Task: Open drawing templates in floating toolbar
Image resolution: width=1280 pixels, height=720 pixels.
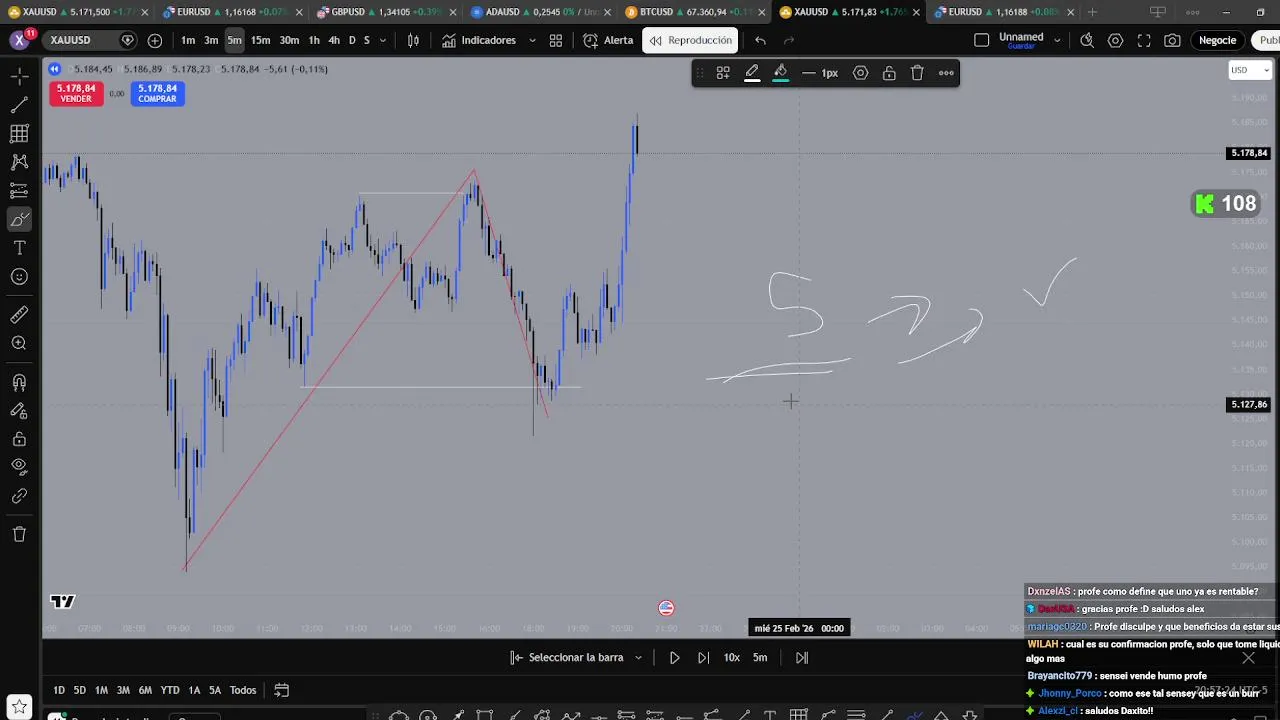Action: pos(723,73)
